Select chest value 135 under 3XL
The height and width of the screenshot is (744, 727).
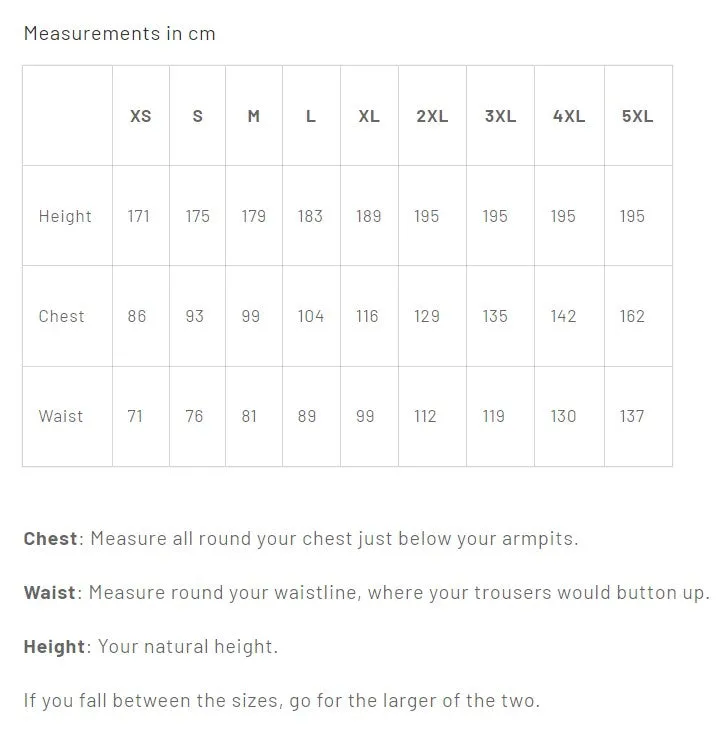pos(495,316)
